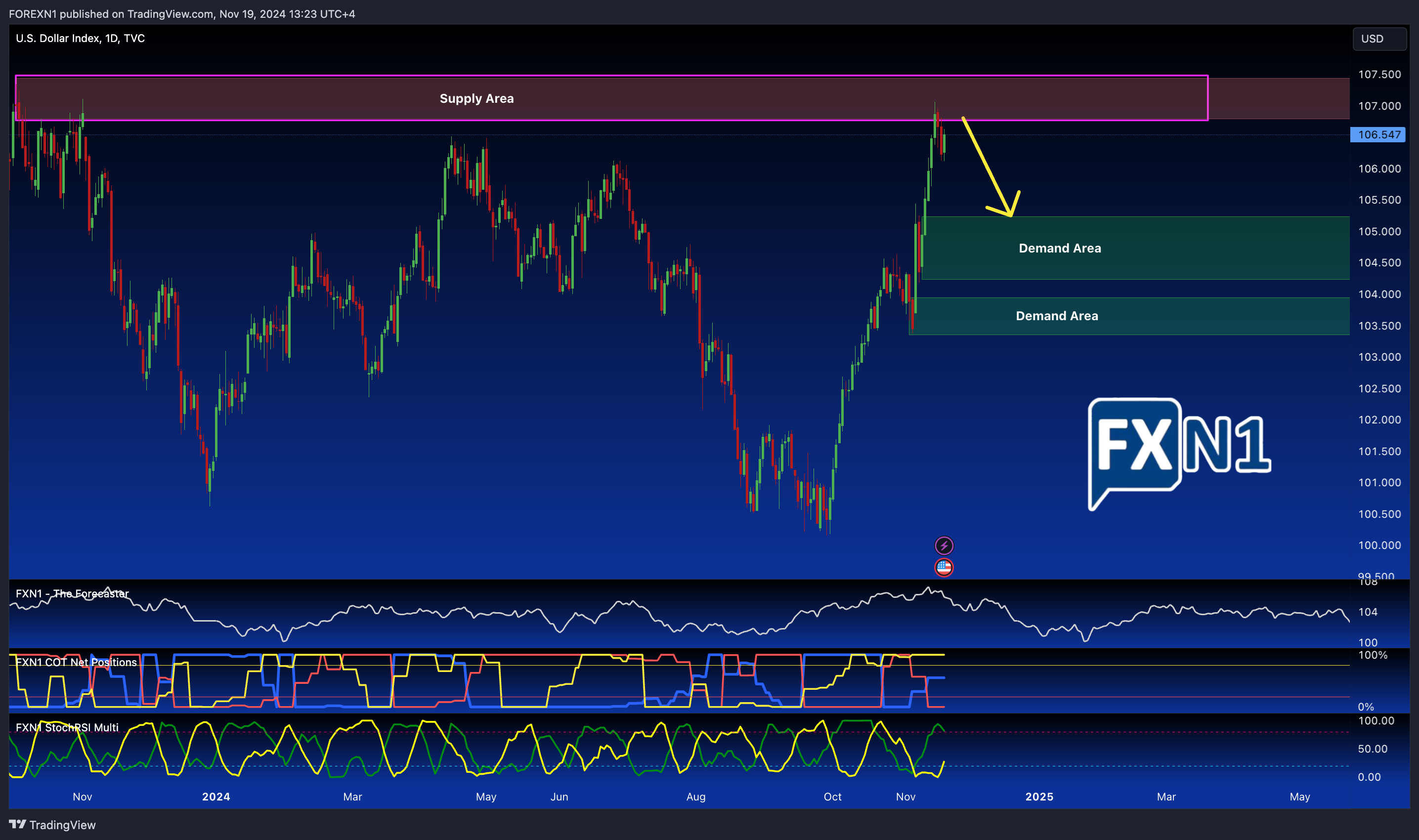Click the 105.000 price axis label
Viewport: 1419px width, 840px height.
1379,232
